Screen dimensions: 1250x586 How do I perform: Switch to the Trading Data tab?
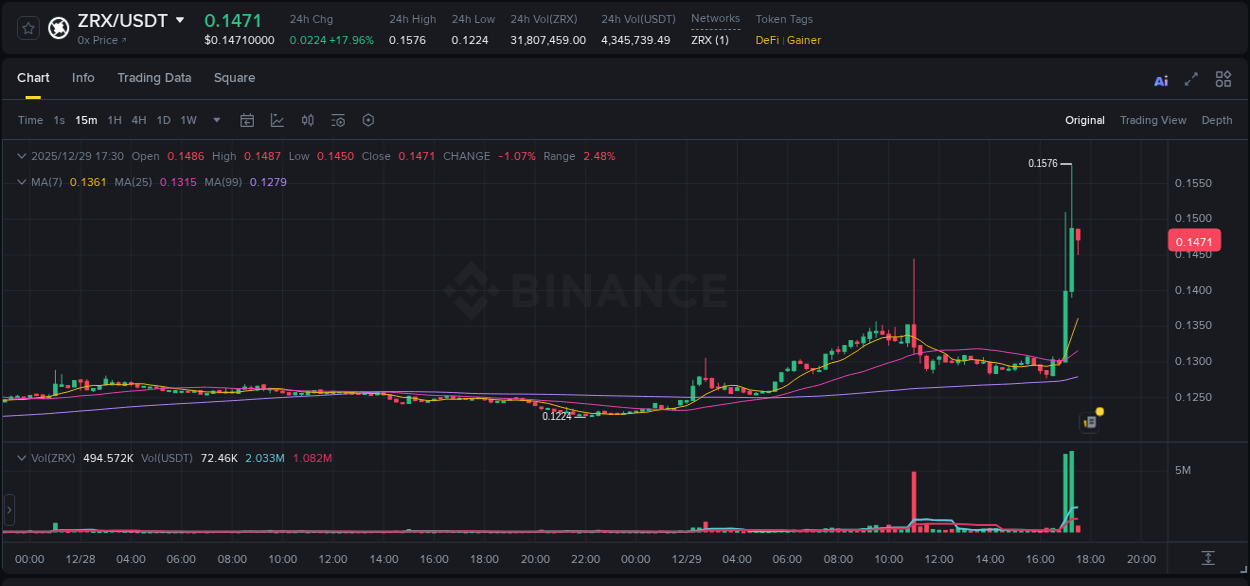154,77
